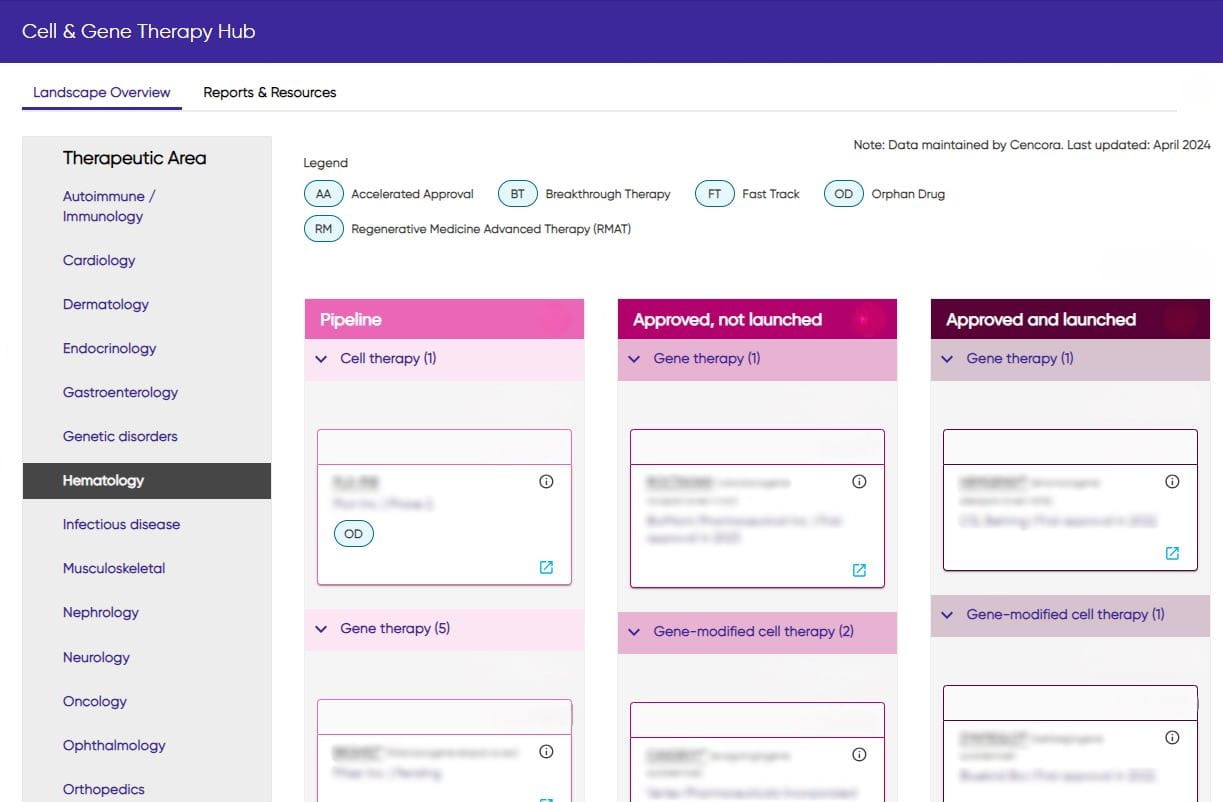Image resolution: width=1223 pixels, height=802 pixels.
Task: Click info icon on Approved and launched gene therapy card
Action: pyautogui.click(x=1172, y=481)
